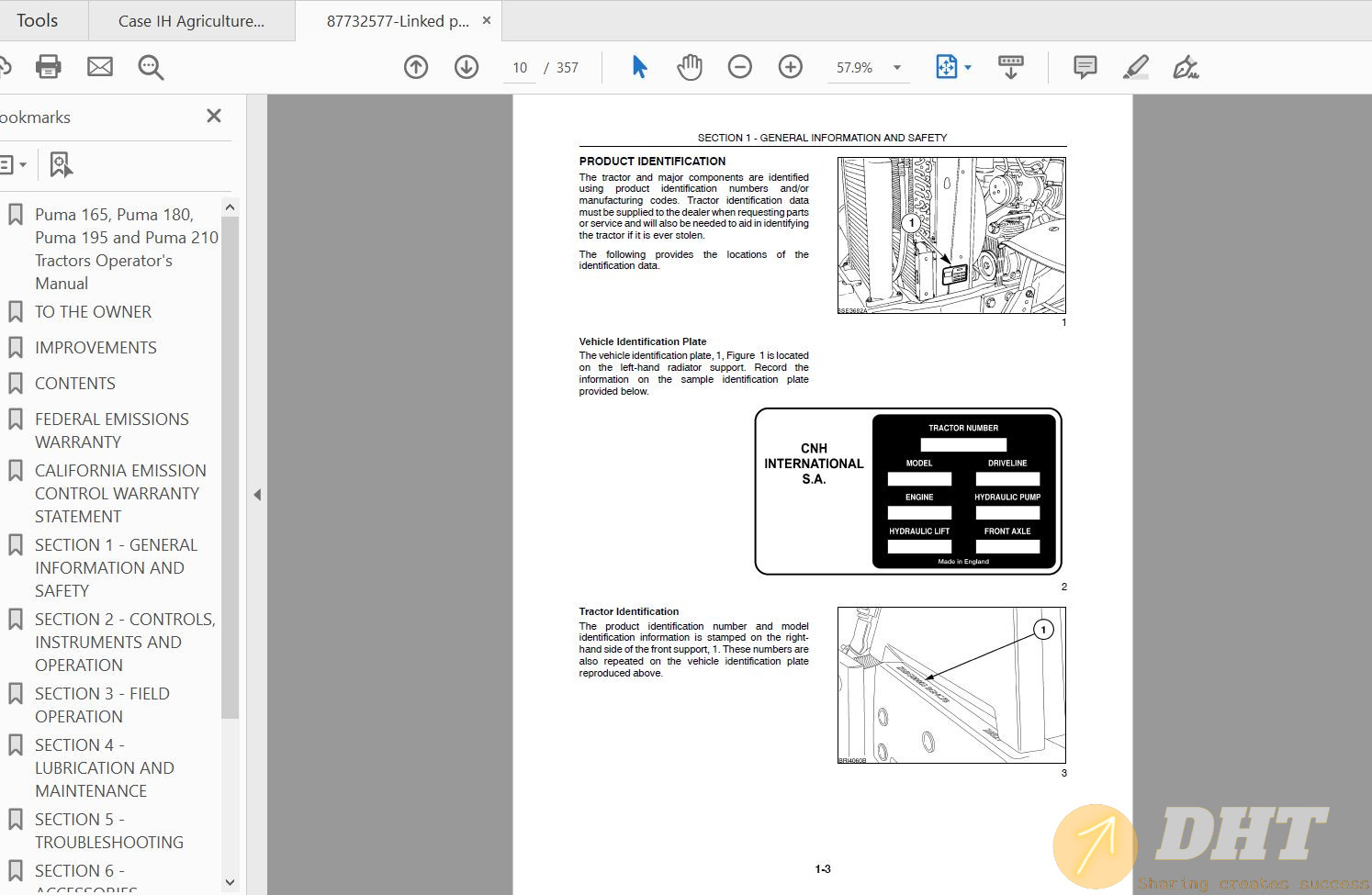Screen dimensions: 1372x895
Task: Choose the arrow Selection tool
Action: click(639, 67)
